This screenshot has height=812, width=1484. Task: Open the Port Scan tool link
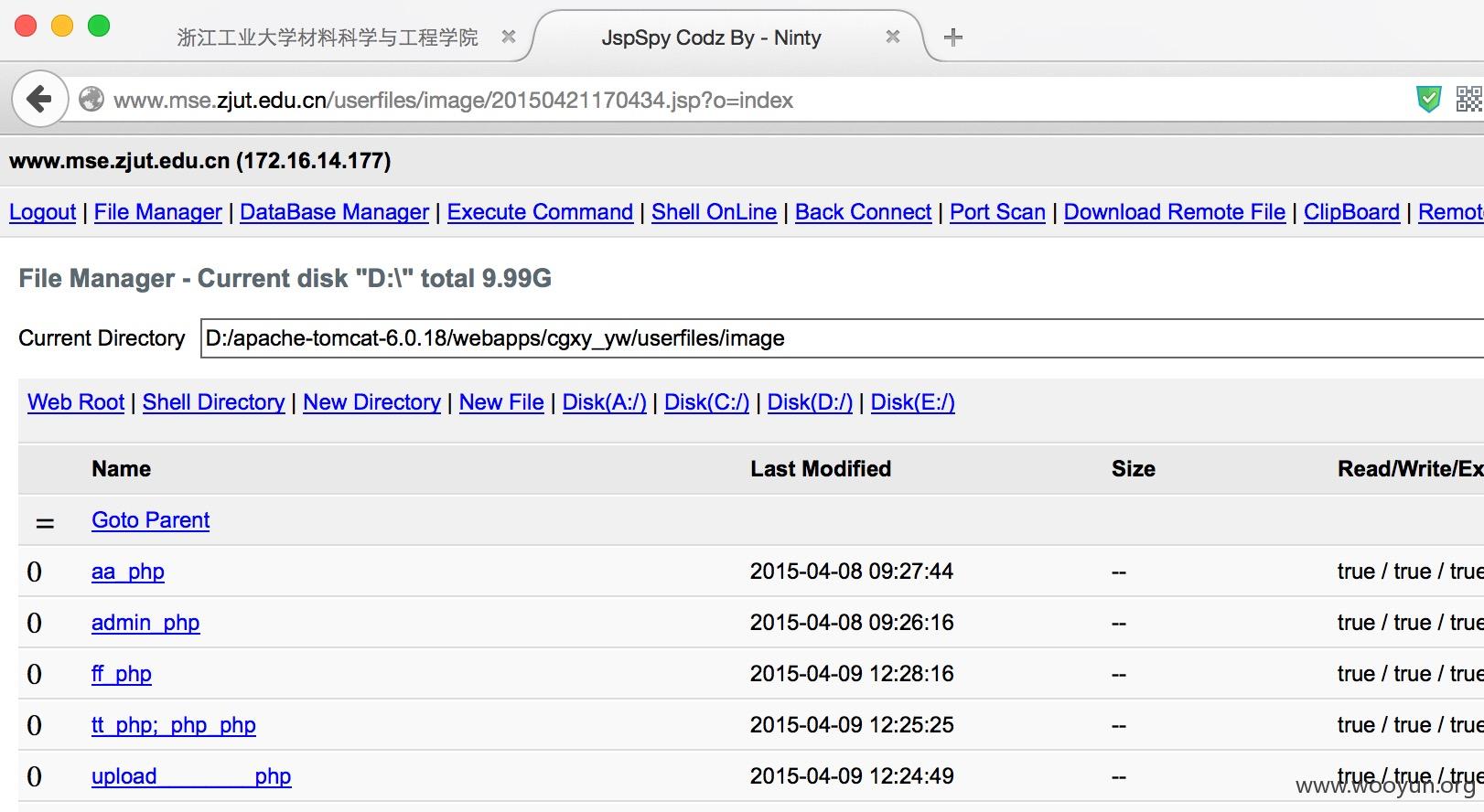(x=997, y=212)
